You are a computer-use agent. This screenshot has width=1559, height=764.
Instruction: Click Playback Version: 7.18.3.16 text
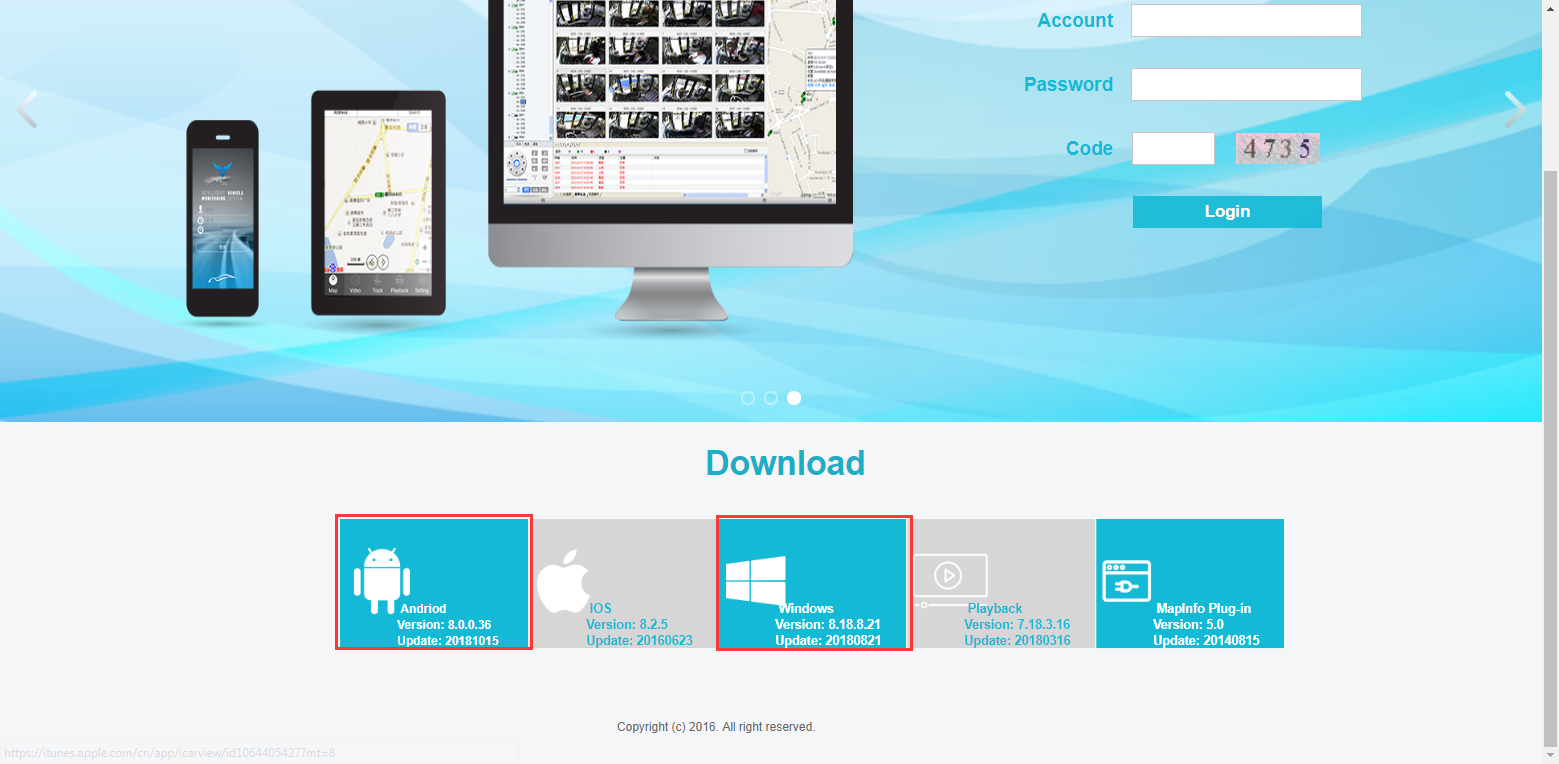[1017, 624]
